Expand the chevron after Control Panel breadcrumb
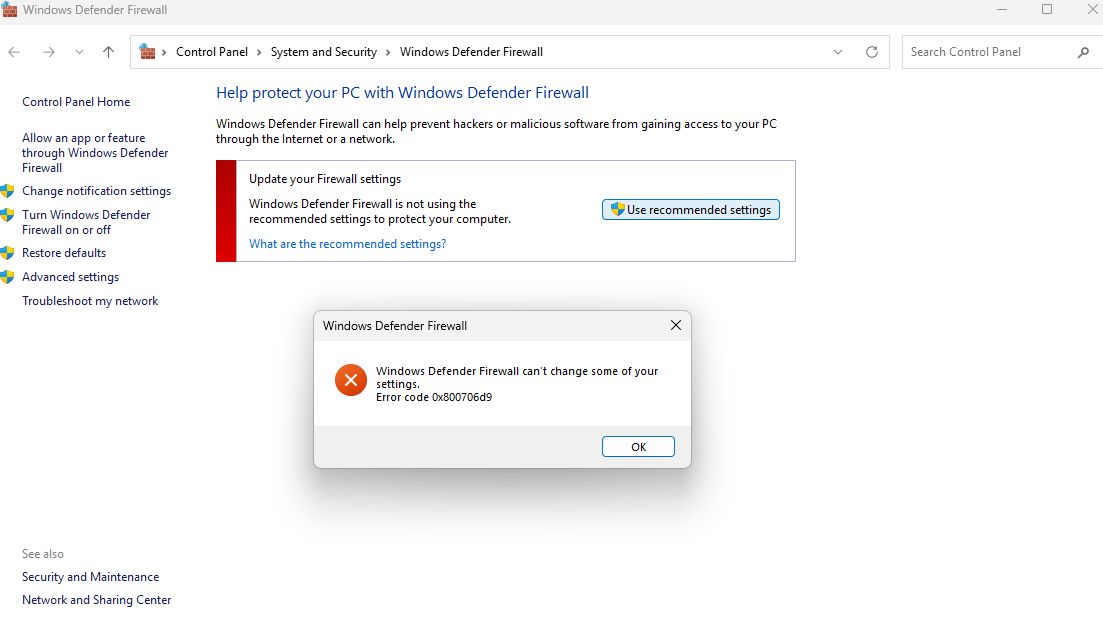This screenshot has width=1103, height=618. point(259,52)
